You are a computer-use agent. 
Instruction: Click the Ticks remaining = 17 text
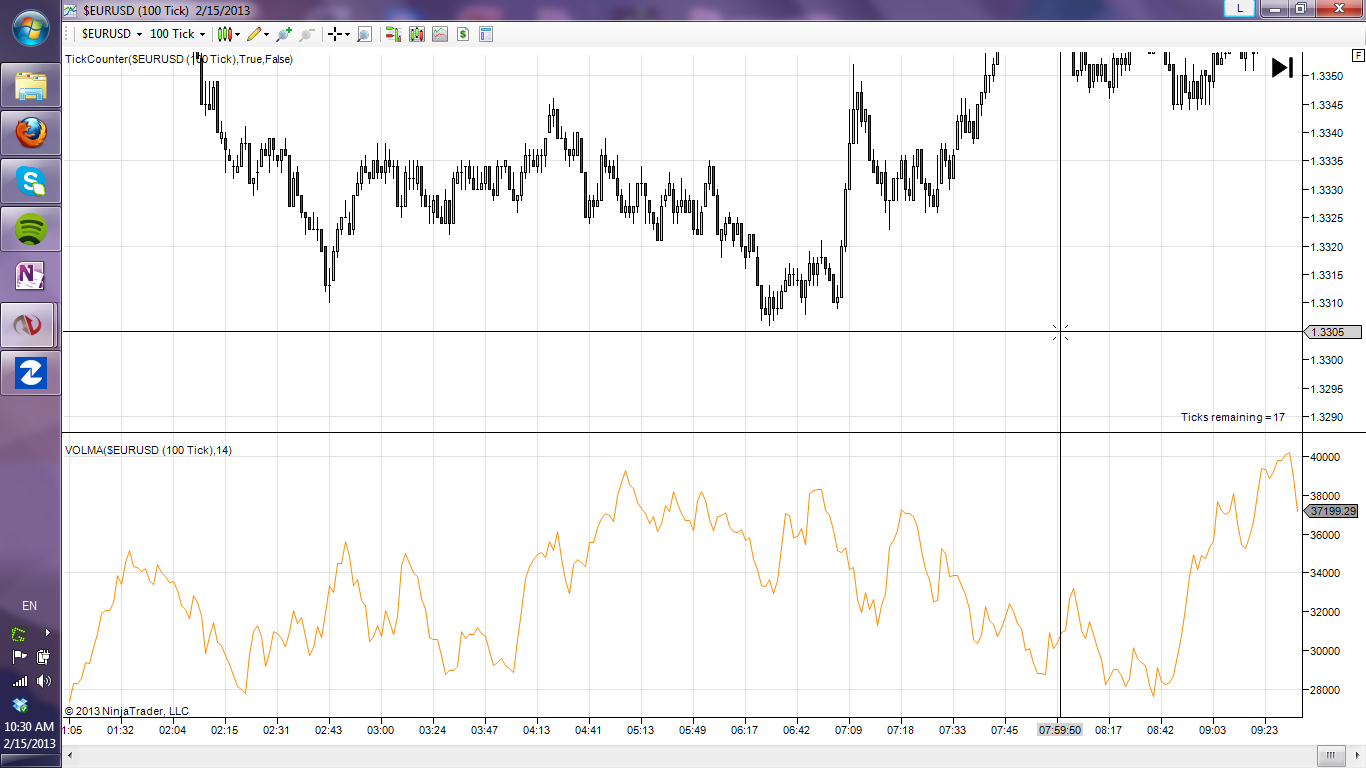pyautogui.click(x=1233, y=417)
